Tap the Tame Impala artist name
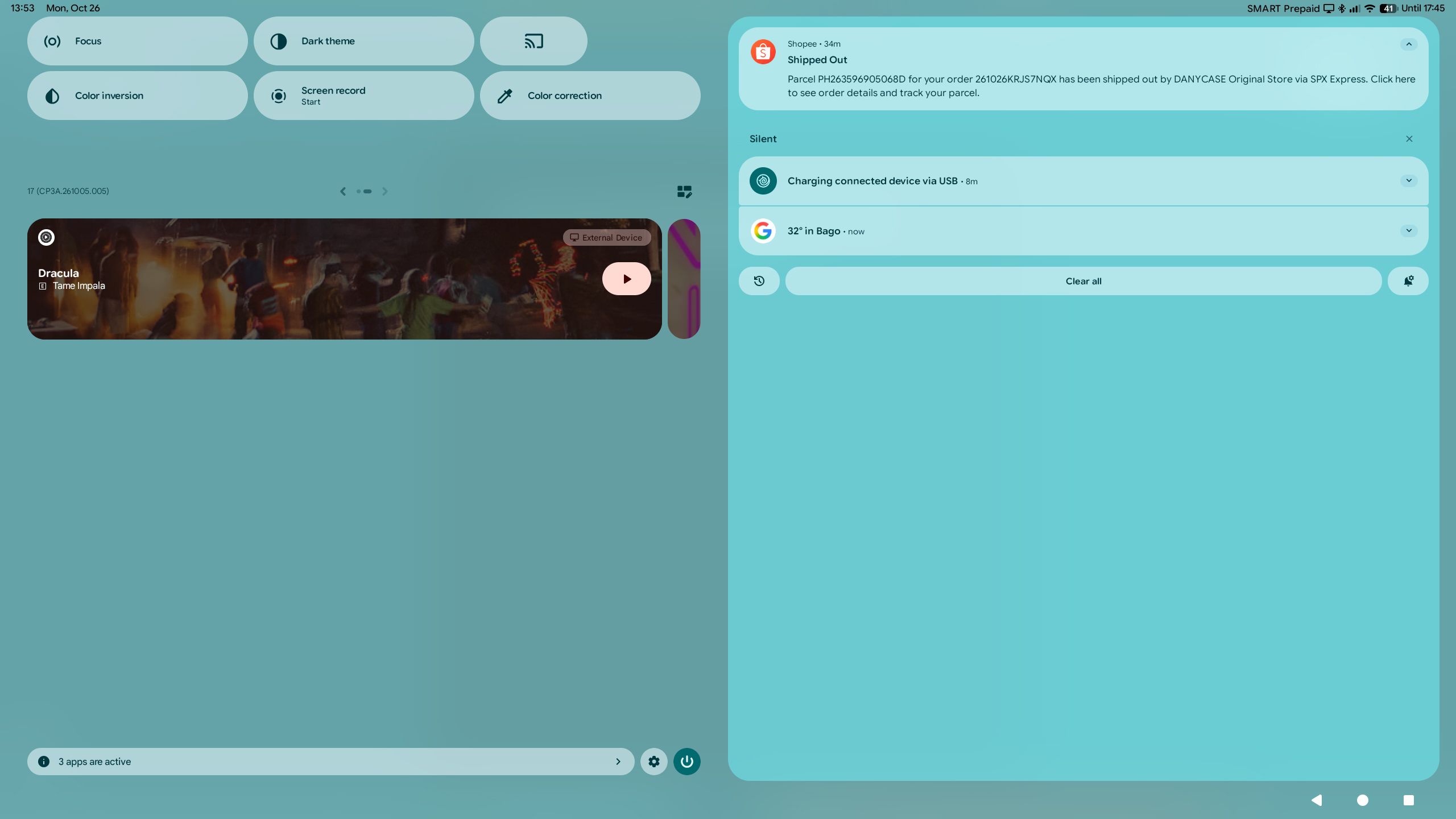 [x=78, y=286]
